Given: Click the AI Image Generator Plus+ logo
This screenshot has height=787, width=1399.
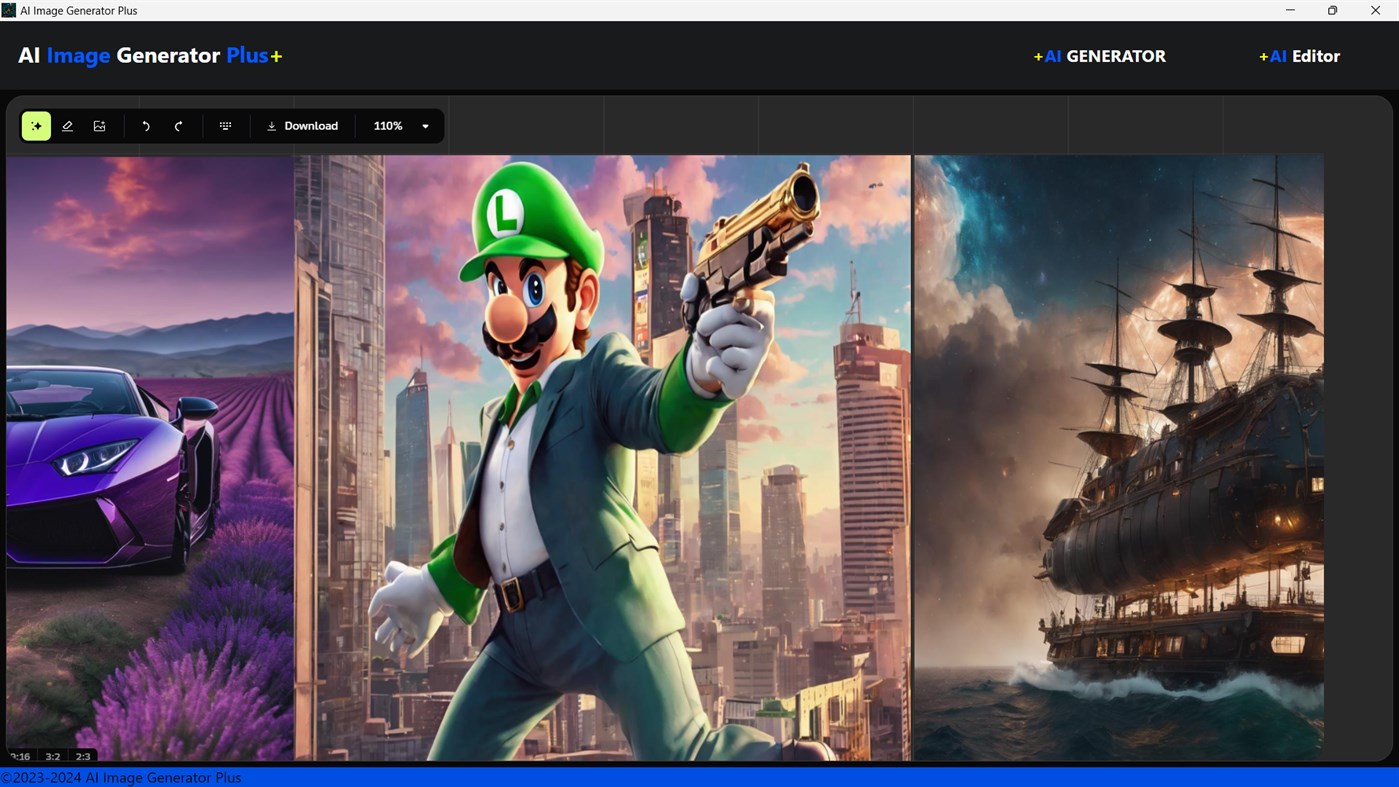Looking at the screenshot, I should click(150, 55).
